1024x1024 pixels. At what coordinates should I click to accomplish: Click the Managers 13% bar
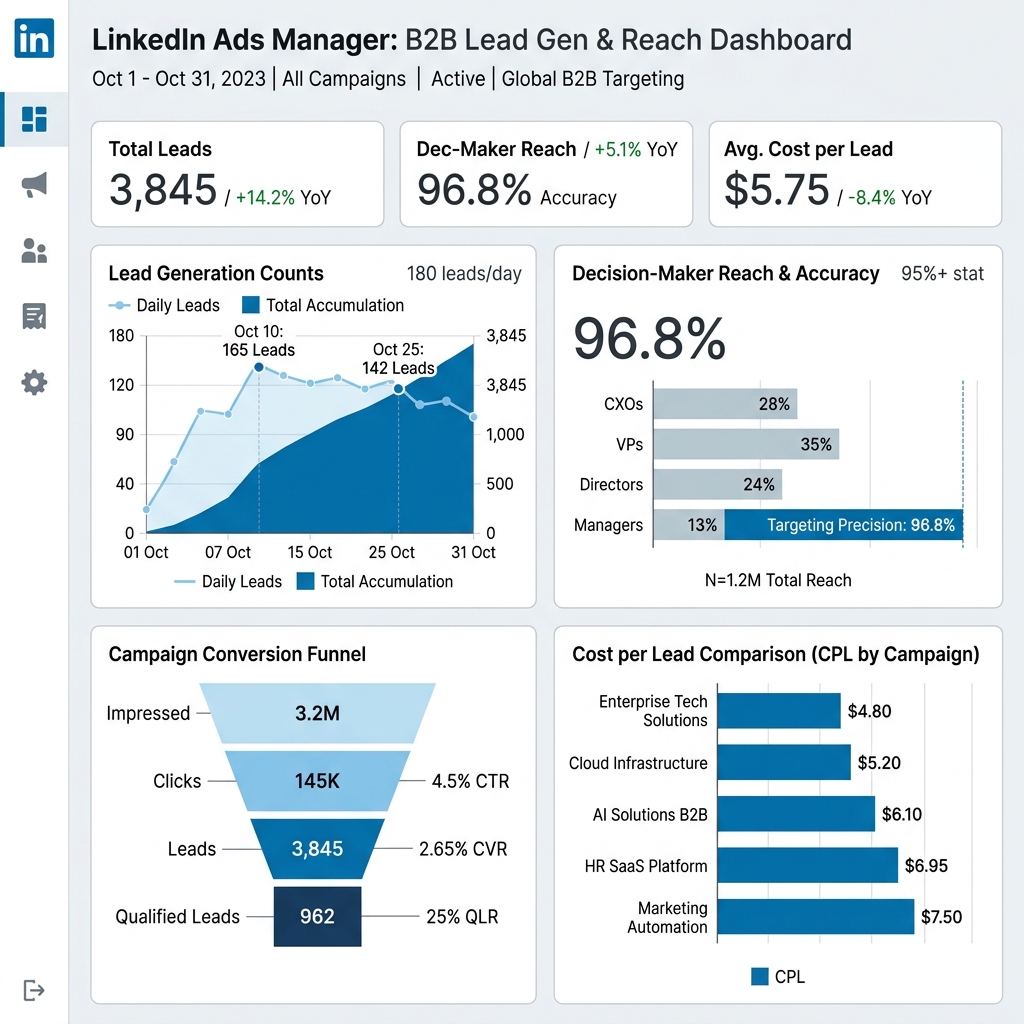(689, 525)
